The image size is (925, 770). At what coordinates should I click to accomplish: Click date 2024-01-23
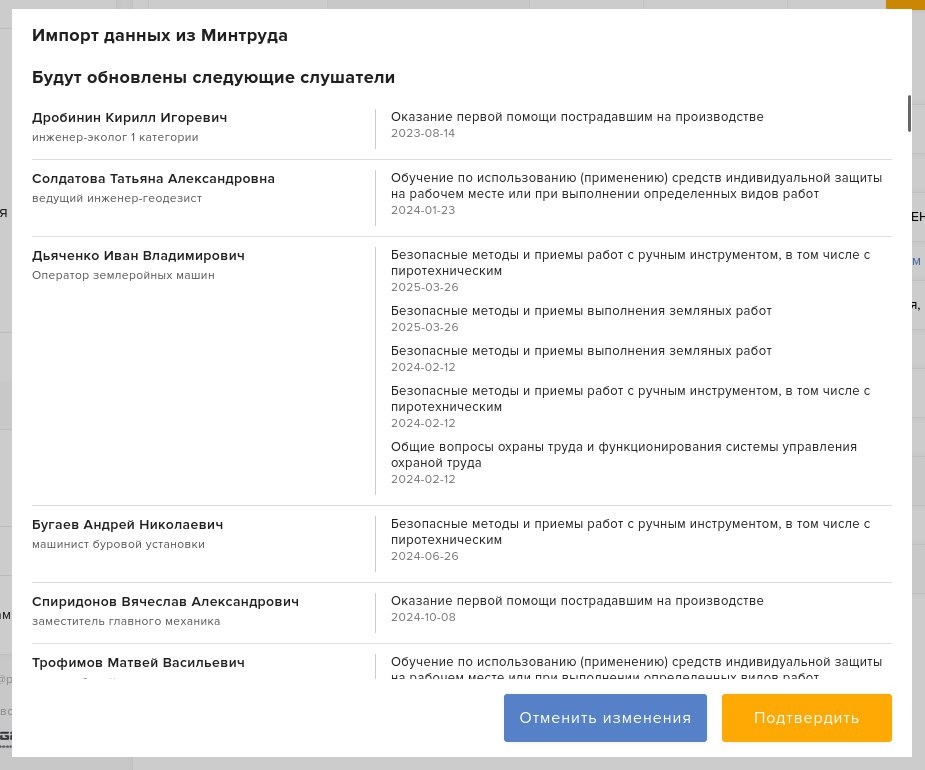[x=423, y=210]
